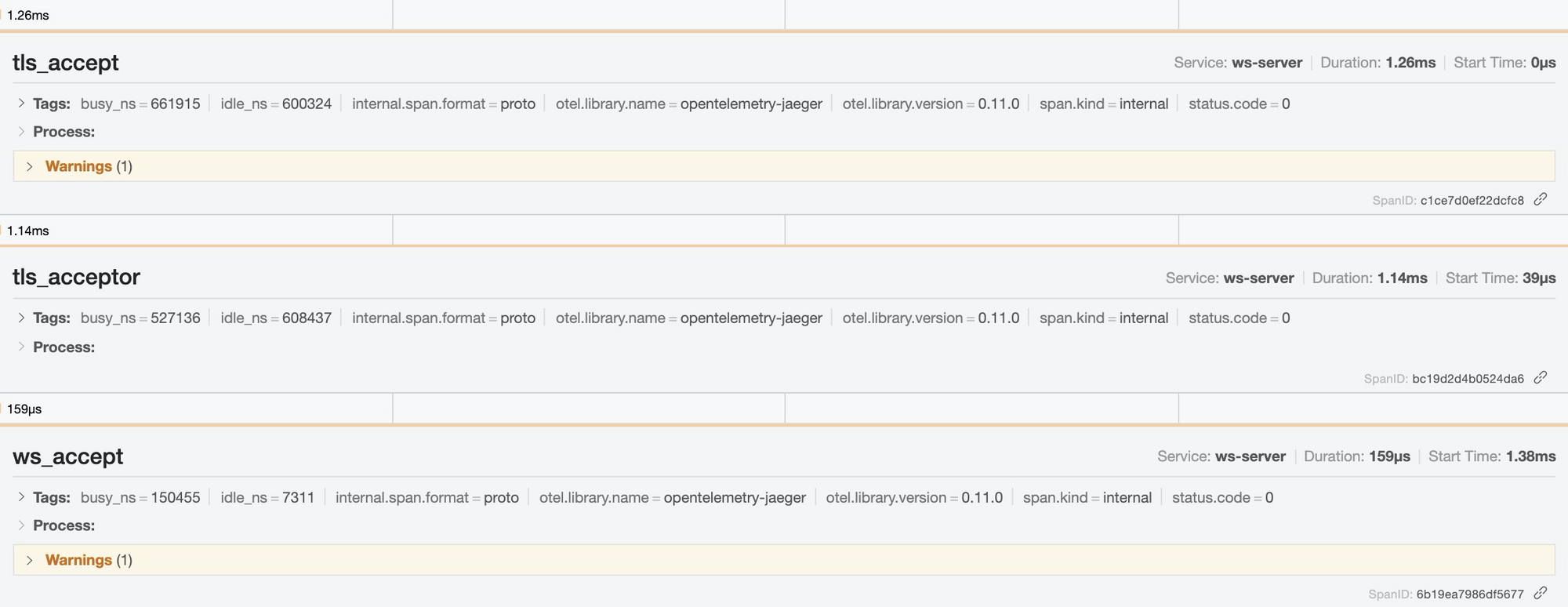The image size is (1568, 607).
Task: Copy deep link for SpanID c1ce7d0ef22dcfc8
Action: point(1541,199)
